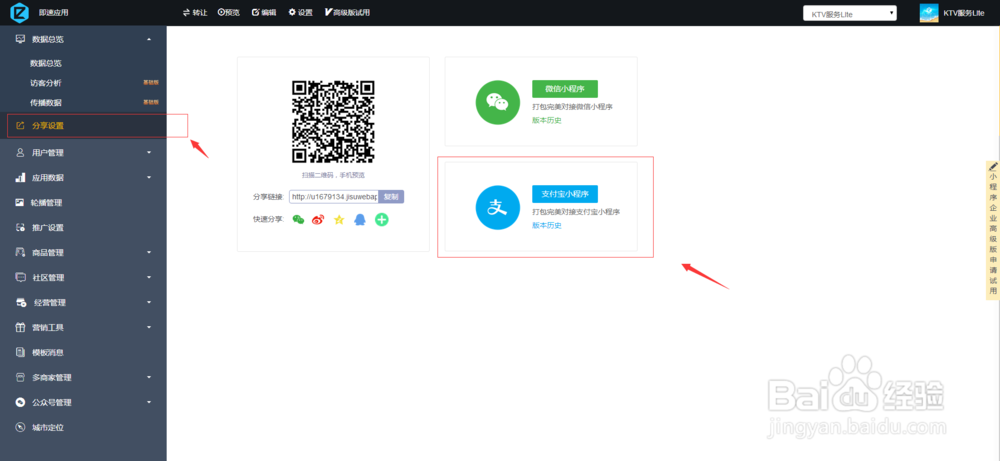
Task: Share via the Qzone star icon
Action: pos(339,219)
